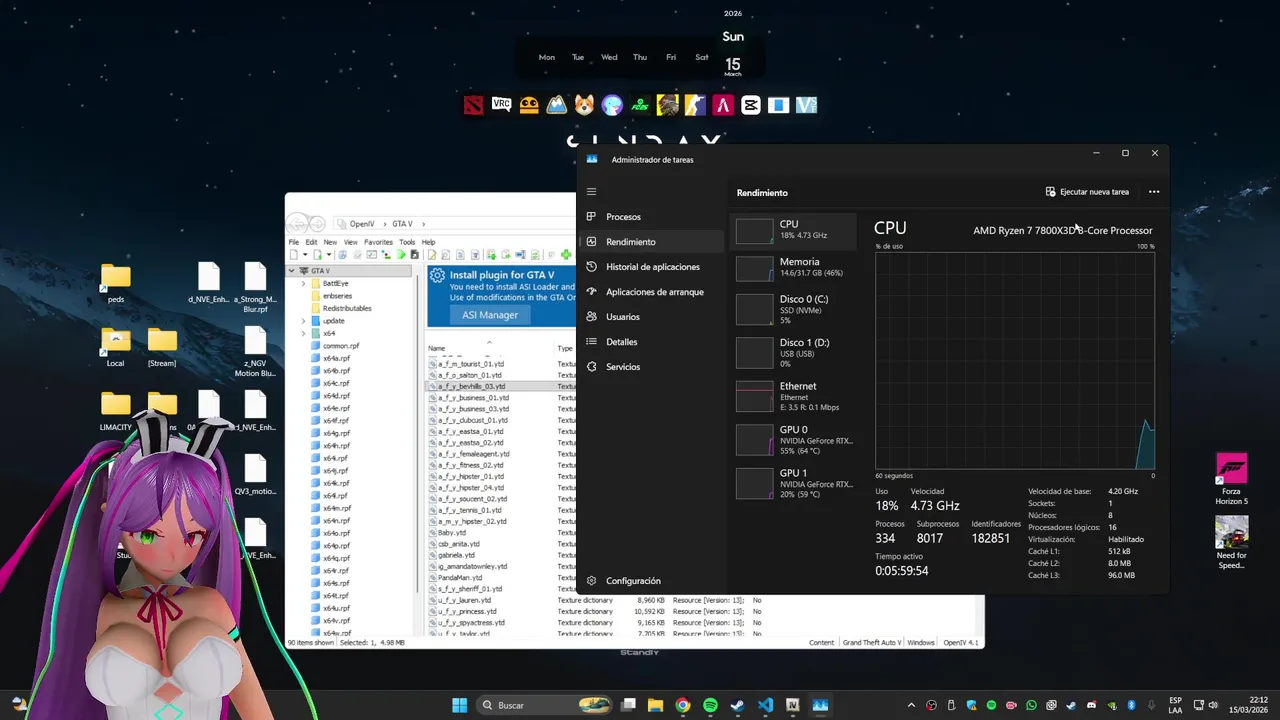Image resolution: width=1280 pixels, height=720 pixels.
Task: Launch Dota 2 from the desktop dock
Action: pos(473,105)
